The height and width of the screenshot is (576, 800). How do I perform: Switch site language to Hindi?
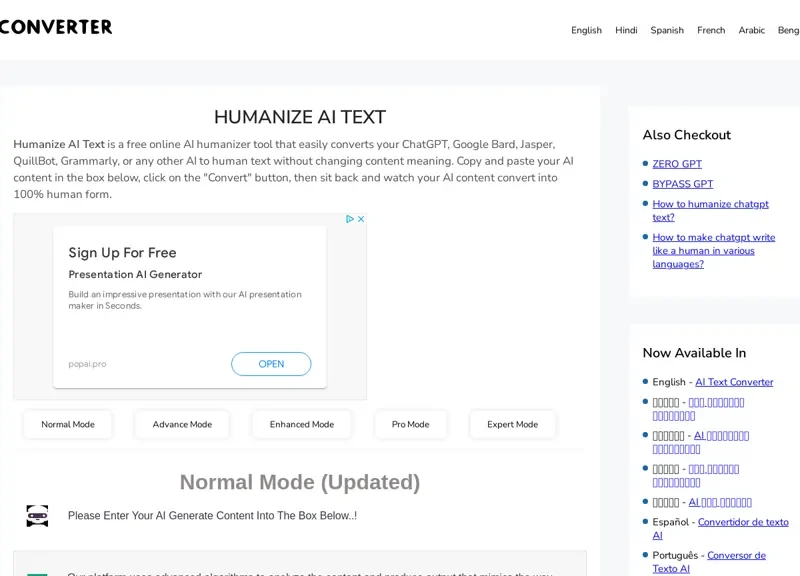coord(626,30)
